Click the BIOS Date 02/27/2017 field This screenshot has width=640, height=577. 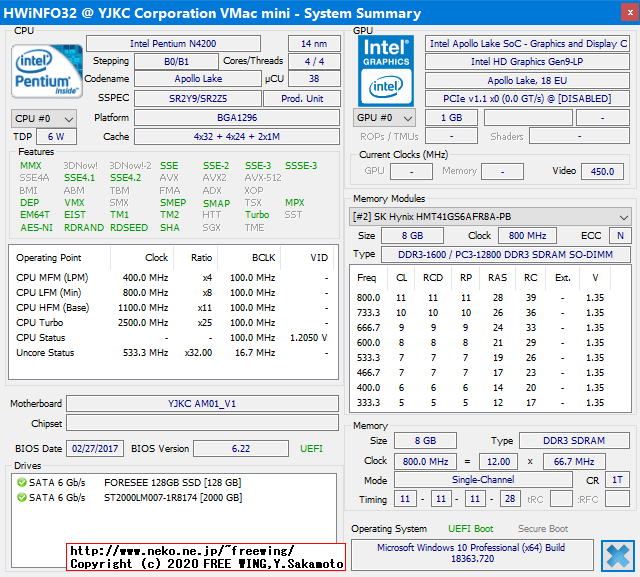click(95, 448)
